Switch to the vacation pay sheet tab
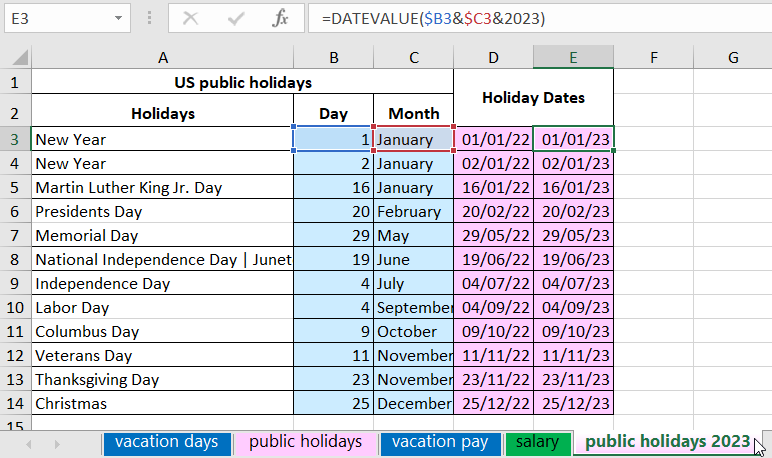Image resolution: width=772 pixels, height=458 pixels. coord(440,442)
